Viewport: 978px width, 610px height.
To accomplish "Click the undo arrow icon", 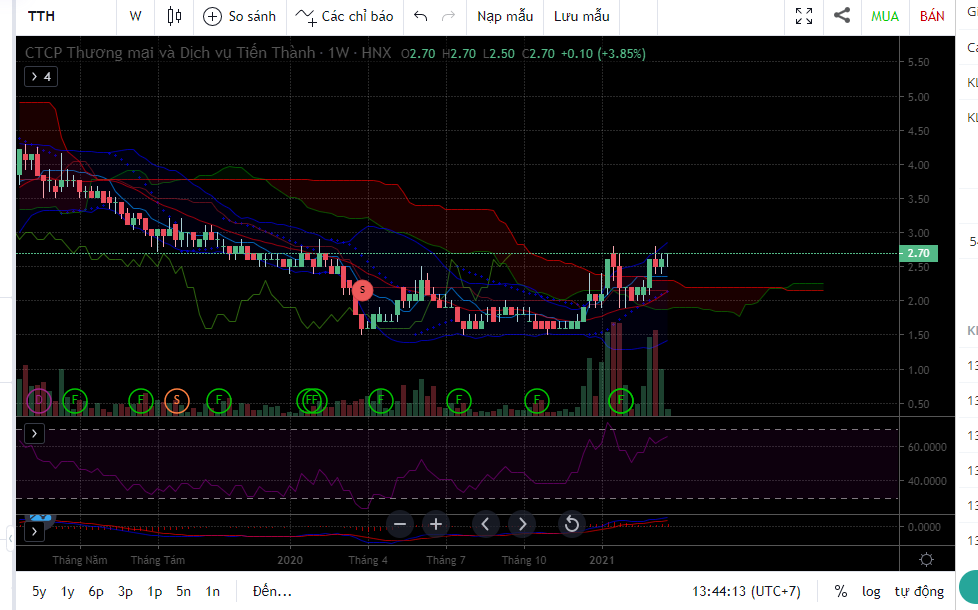I will [x=420, y=16].
